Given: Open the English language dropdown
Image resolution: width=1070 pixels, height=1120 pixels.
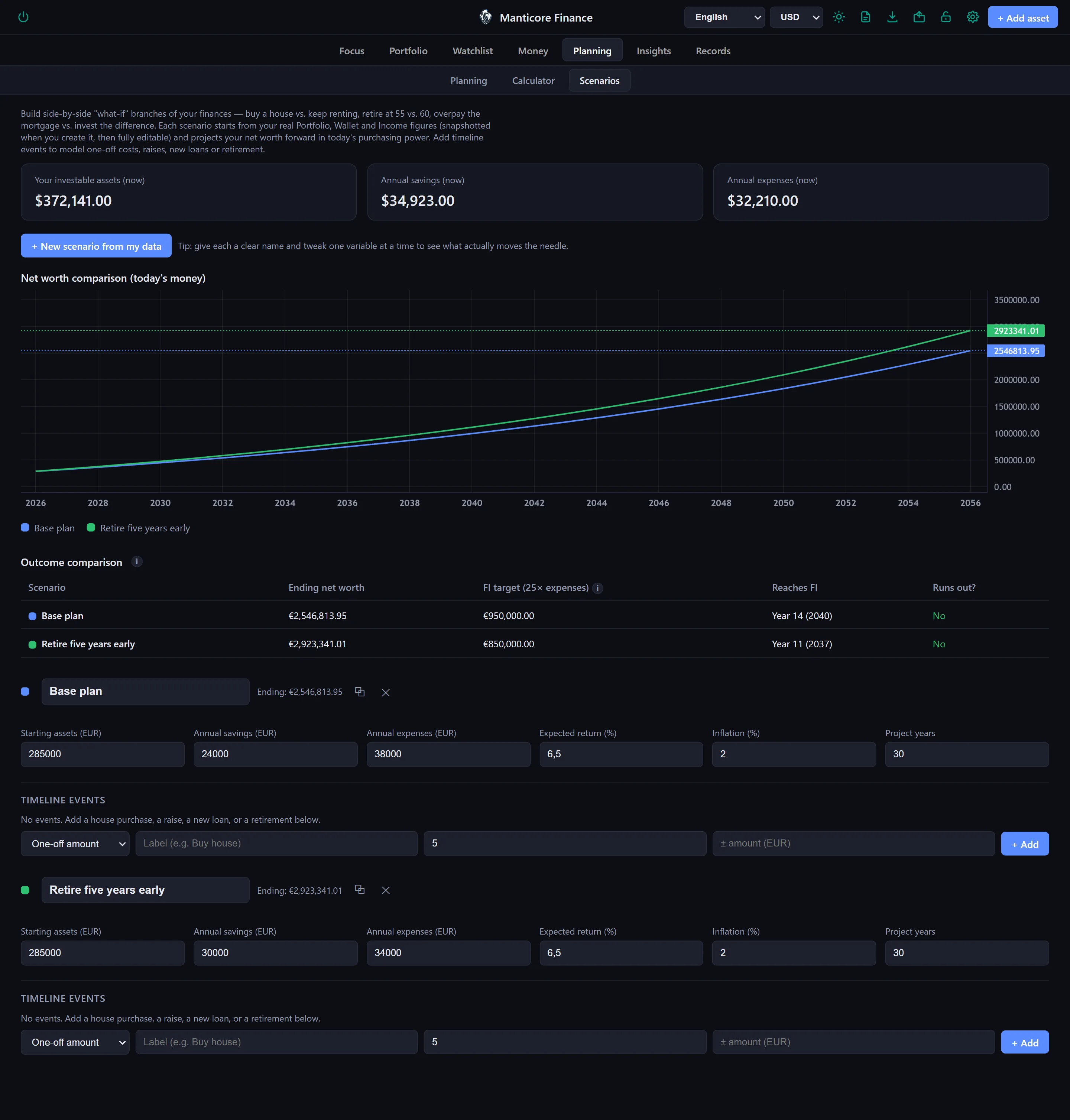Looking at the screenshot, I should [724, 17].
